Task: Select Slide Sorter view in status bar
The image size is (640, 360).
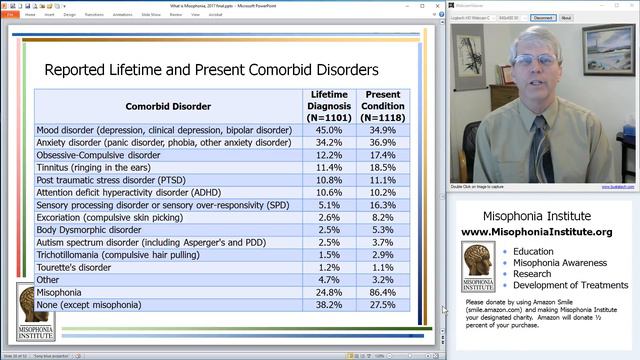Action: [356, 356]
